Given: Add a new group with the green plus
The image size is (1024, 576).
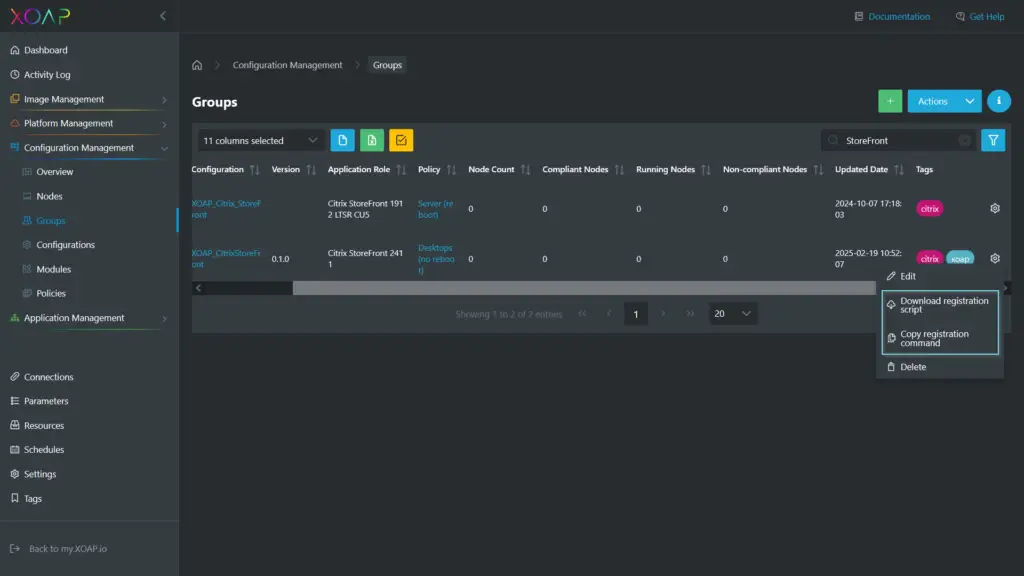Looking at the screenshot, I should pos(890,101).
